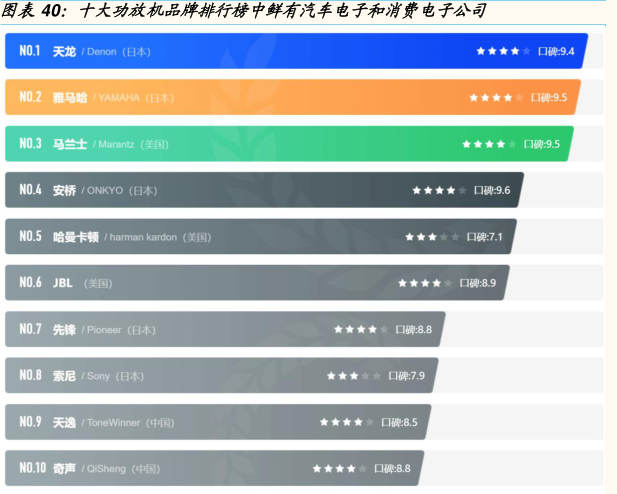Click the star rating on the harman kardon row

pos(432,237)
